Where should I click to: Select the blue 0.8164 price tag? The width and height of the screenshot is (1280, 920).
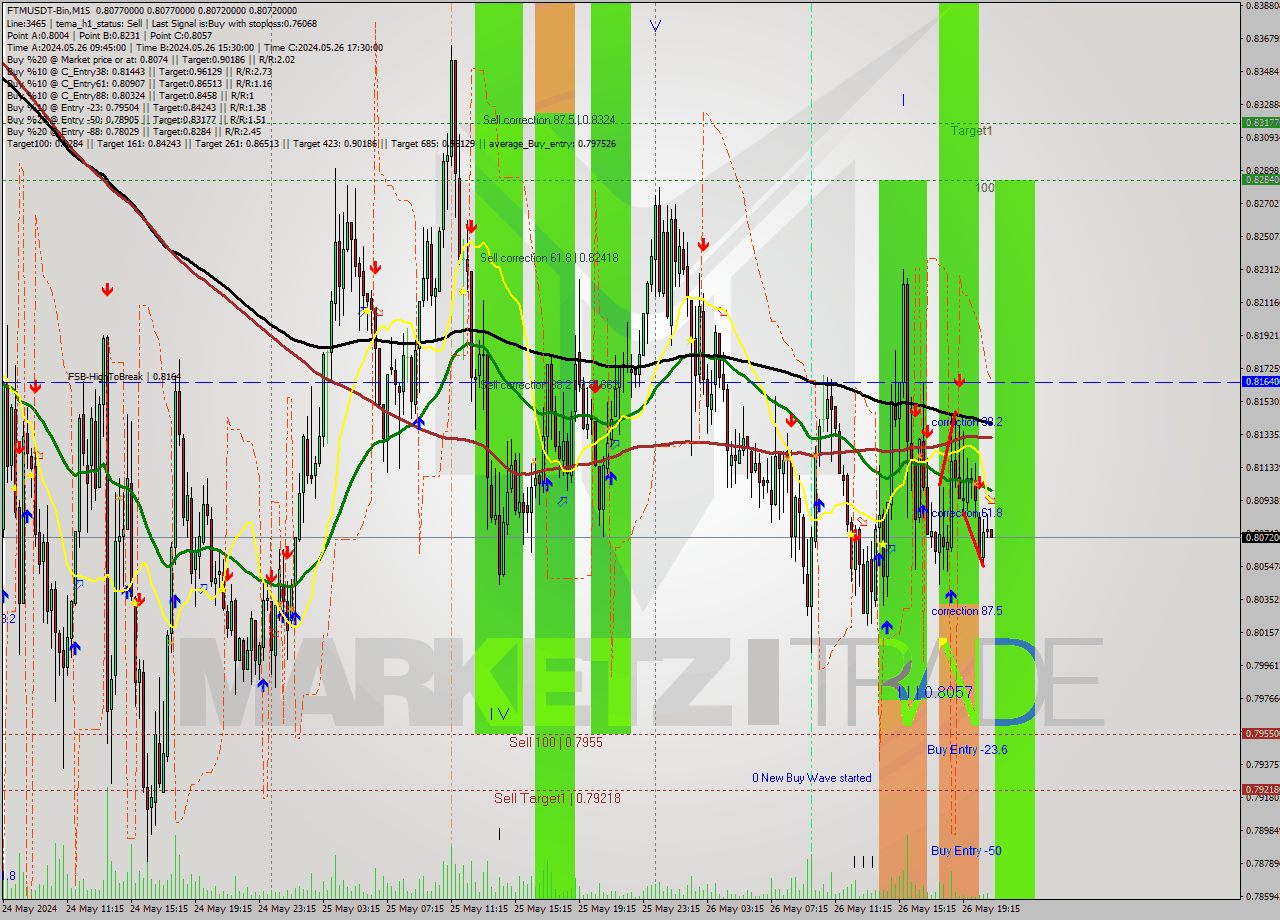tap(1261, 382)
